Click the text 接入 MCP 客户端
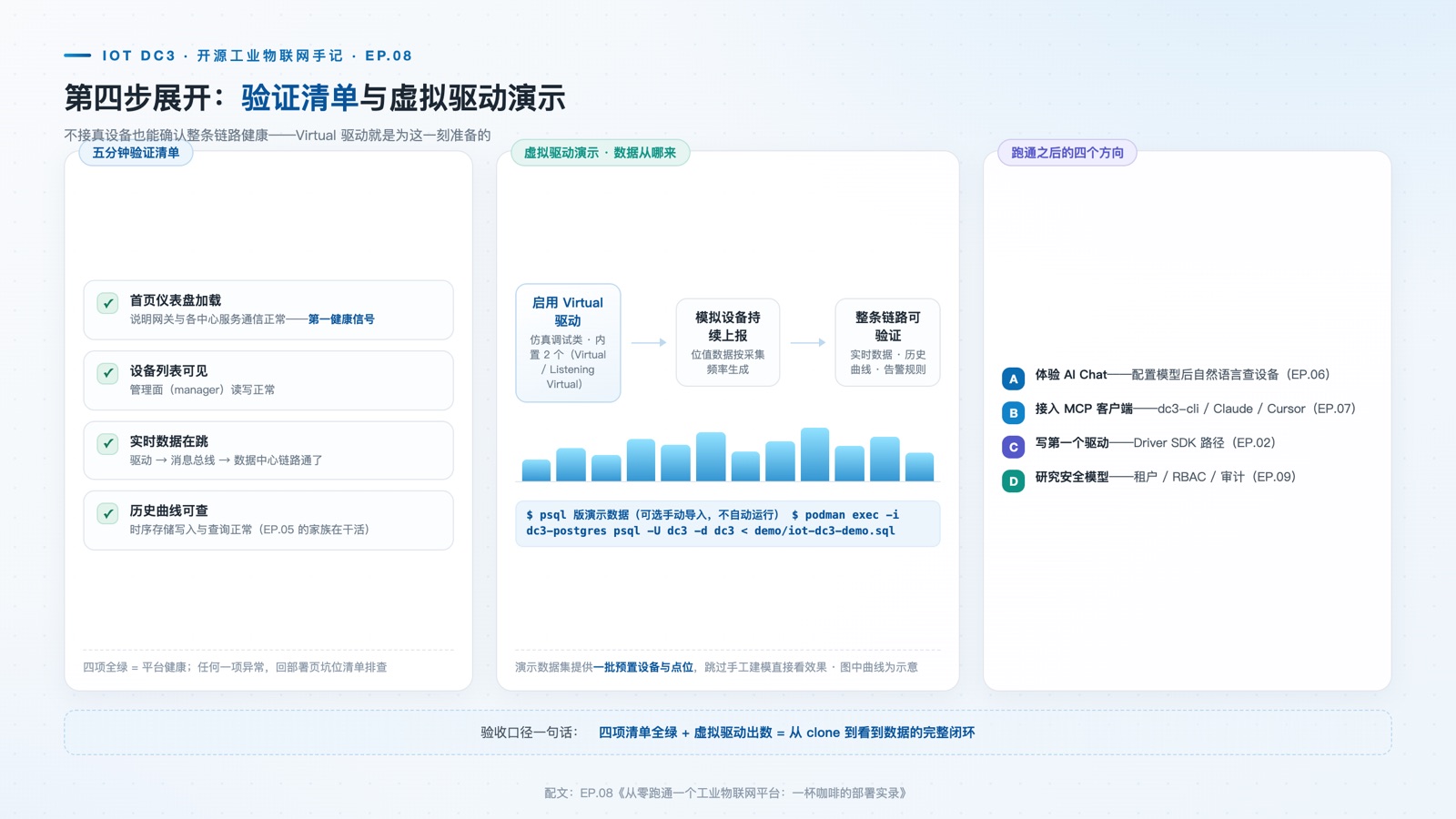Viewport: 1456px width, 819px height. 1084,409
